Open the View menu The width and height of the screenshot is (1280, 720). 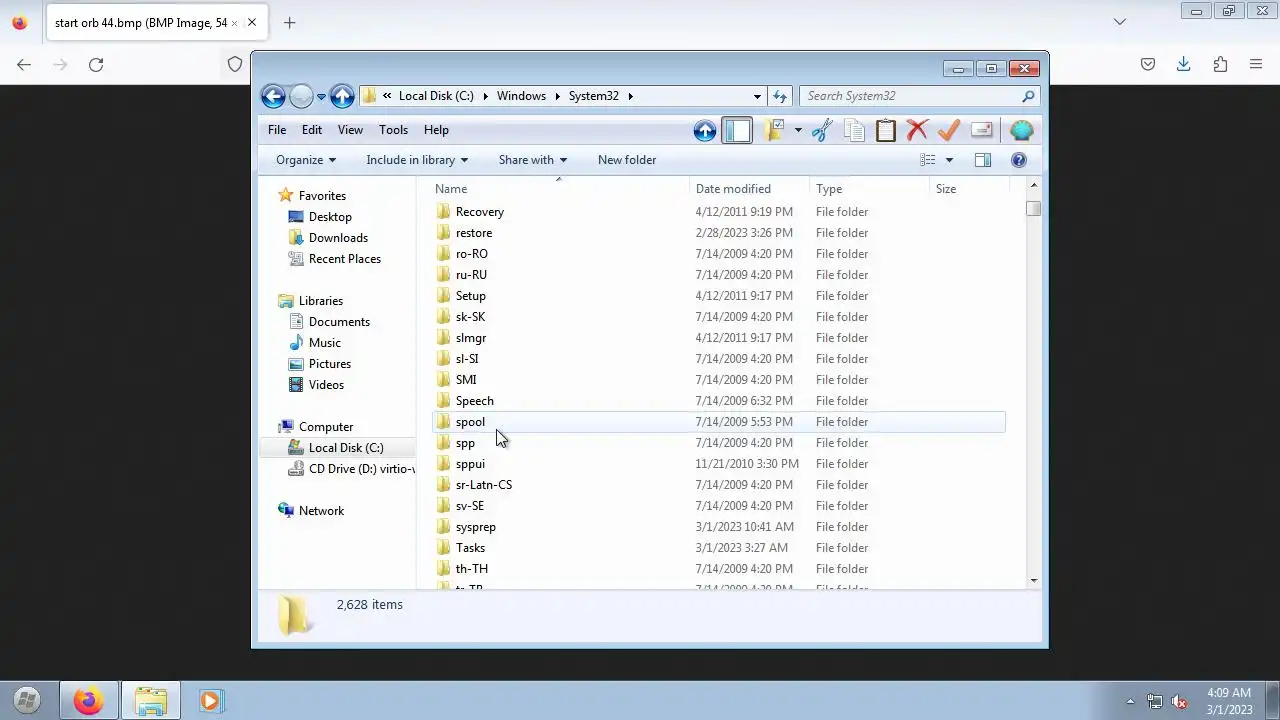[x=350, y=130]
